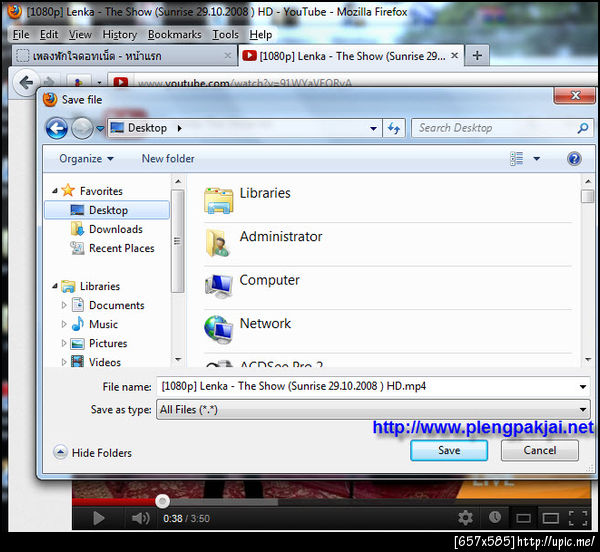600x552 pixels.
Task: Expand the Music library node
Action: coord(64,324)
